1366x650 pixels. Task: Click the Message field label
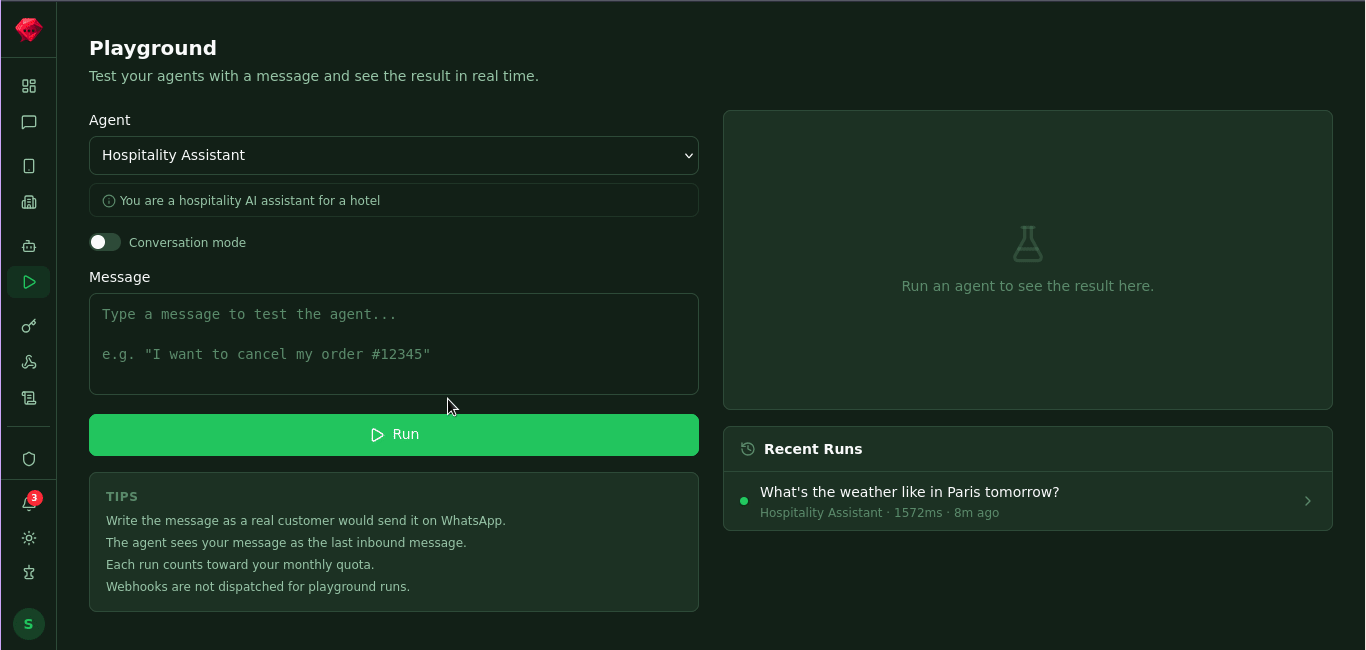120,277
